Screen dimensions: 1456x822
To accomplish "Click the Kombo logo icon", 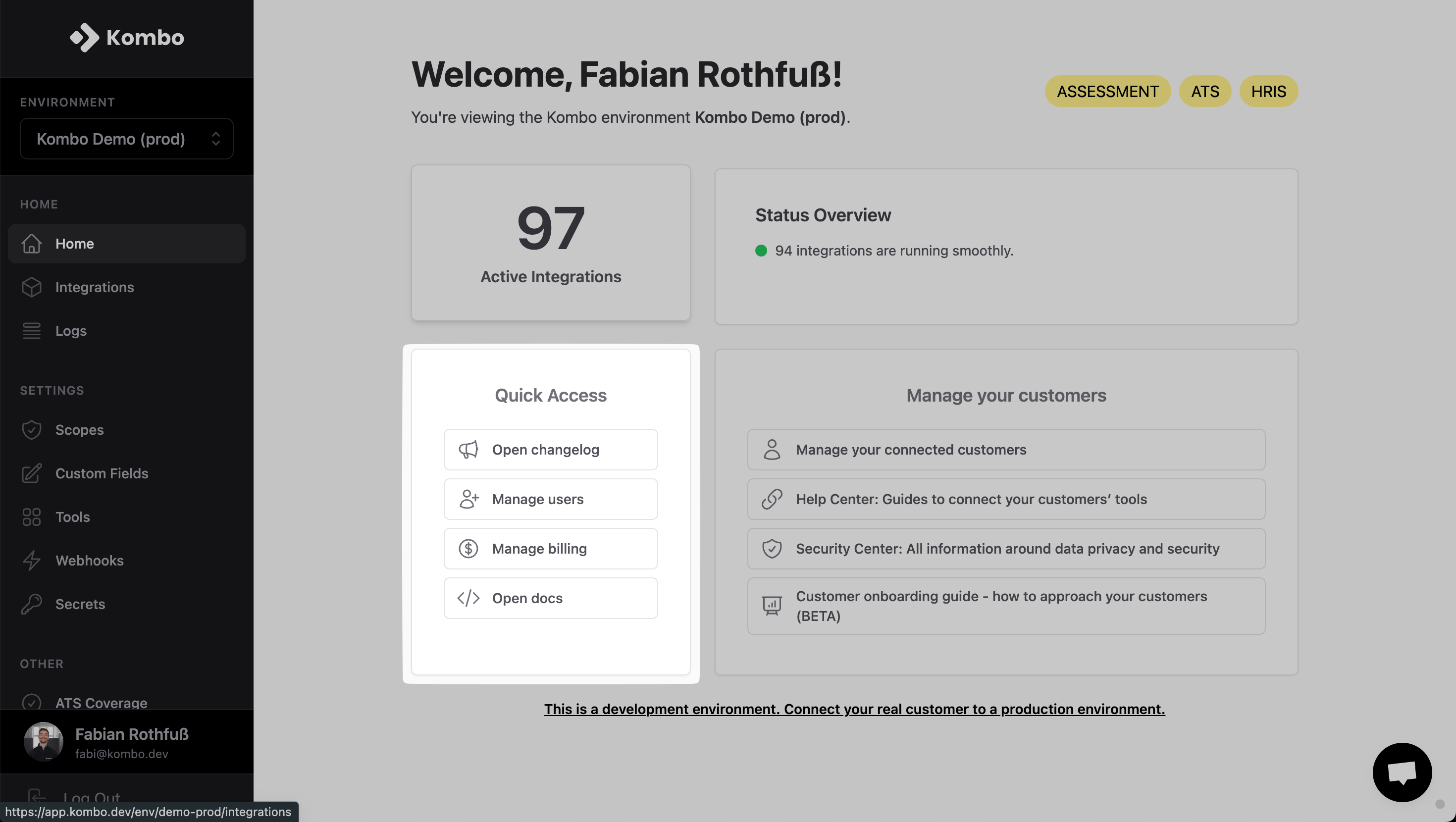I will (84, 37).
